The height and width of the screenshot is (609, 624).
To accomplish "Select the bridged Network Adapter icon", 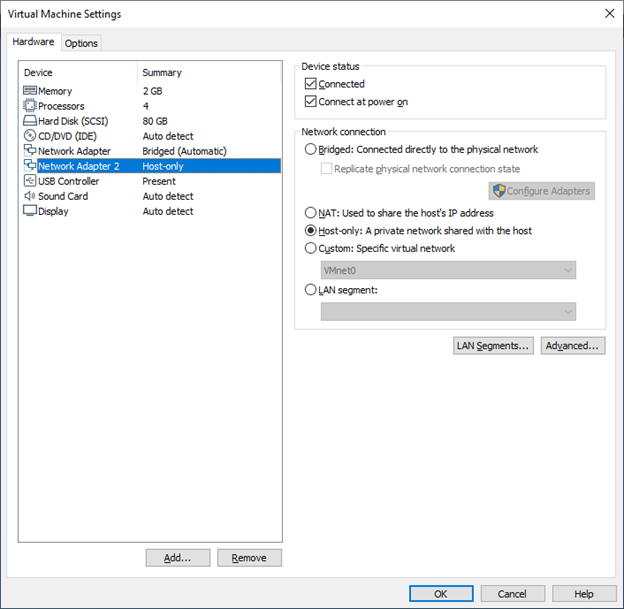I will pos(30,151).
